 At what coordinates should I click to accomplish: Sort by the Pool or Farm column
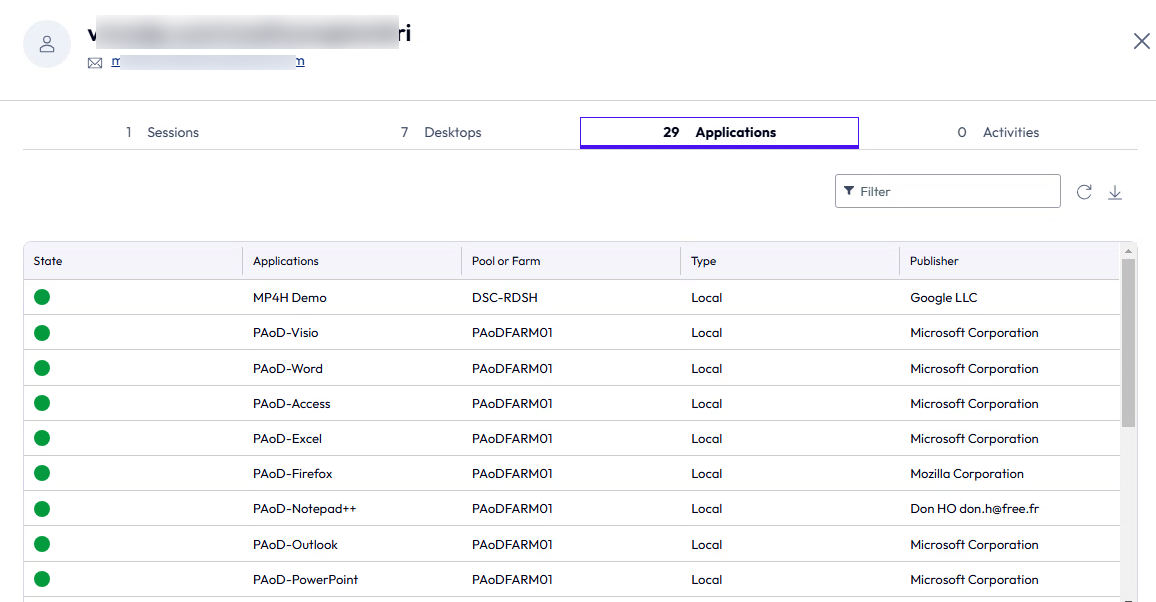click(x=506, y=261)
